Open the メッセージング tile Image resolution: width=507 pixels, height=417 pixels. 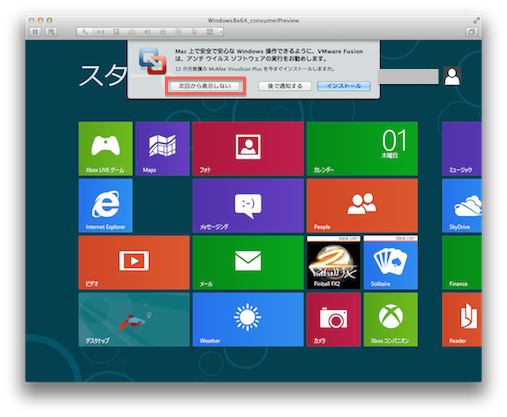tap(248, 206)
